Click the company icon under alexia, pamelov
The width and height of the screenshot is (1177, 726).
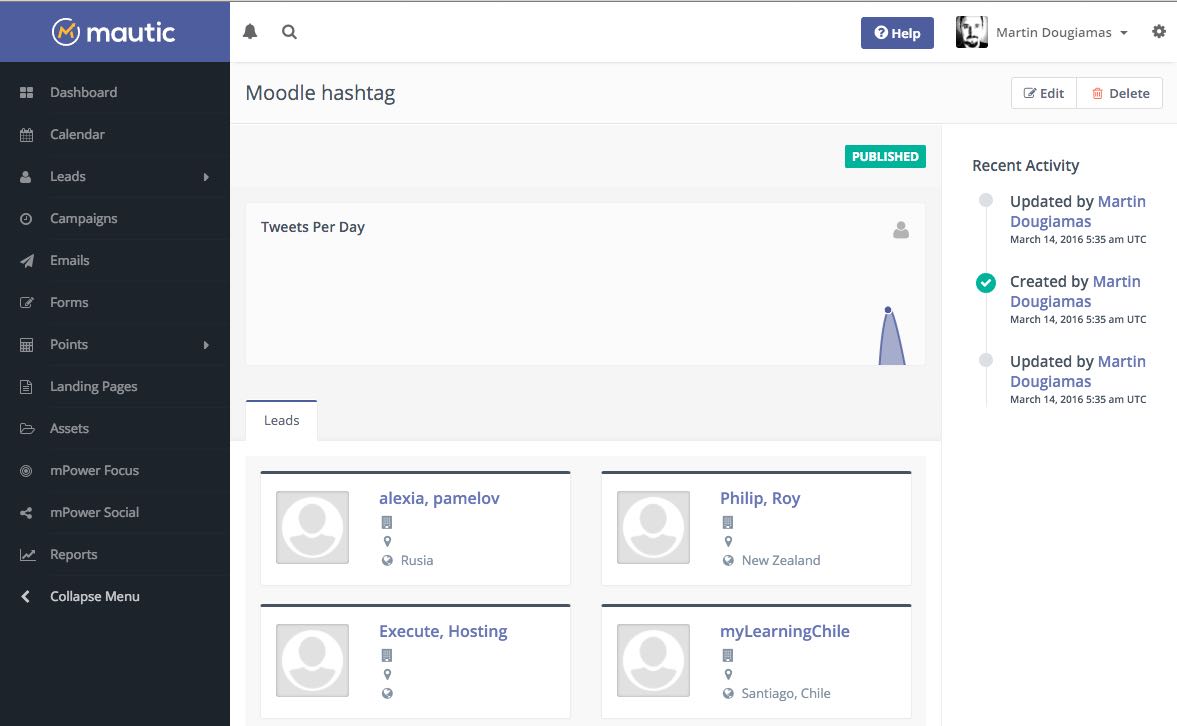click(387, 522)
